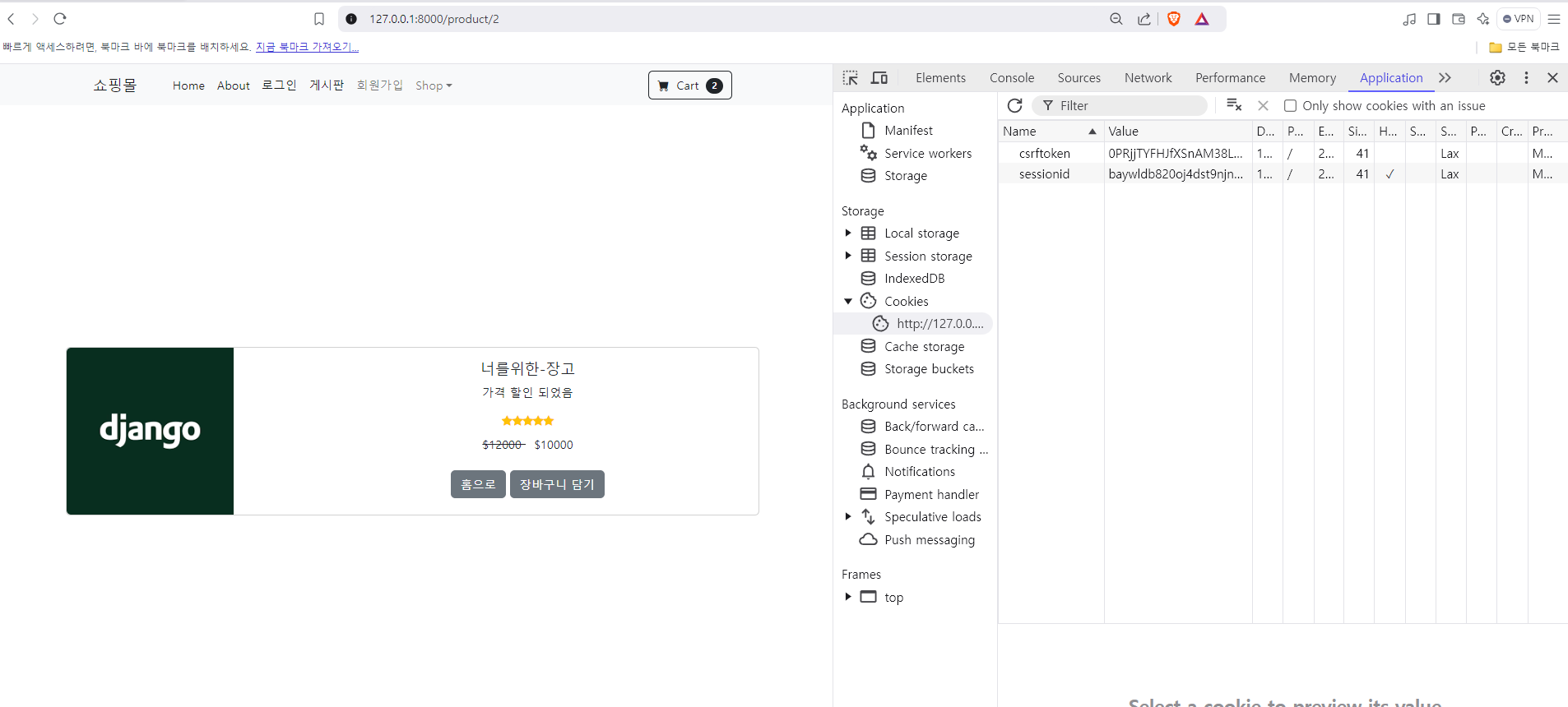Open the Cart button
Image resolution: width=1568 pixels, height=707 pixels.
coord(689,85)
